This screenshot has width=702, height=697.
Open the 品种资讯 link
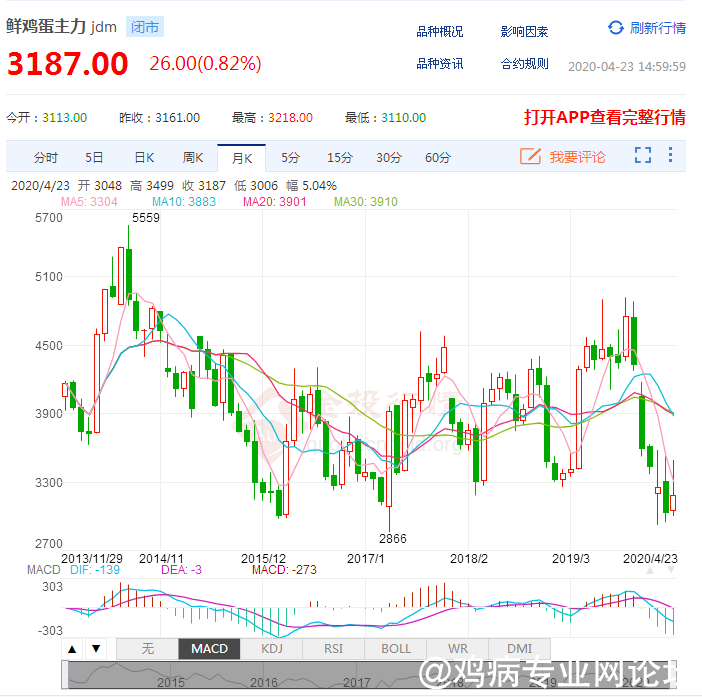click(440, 64)
